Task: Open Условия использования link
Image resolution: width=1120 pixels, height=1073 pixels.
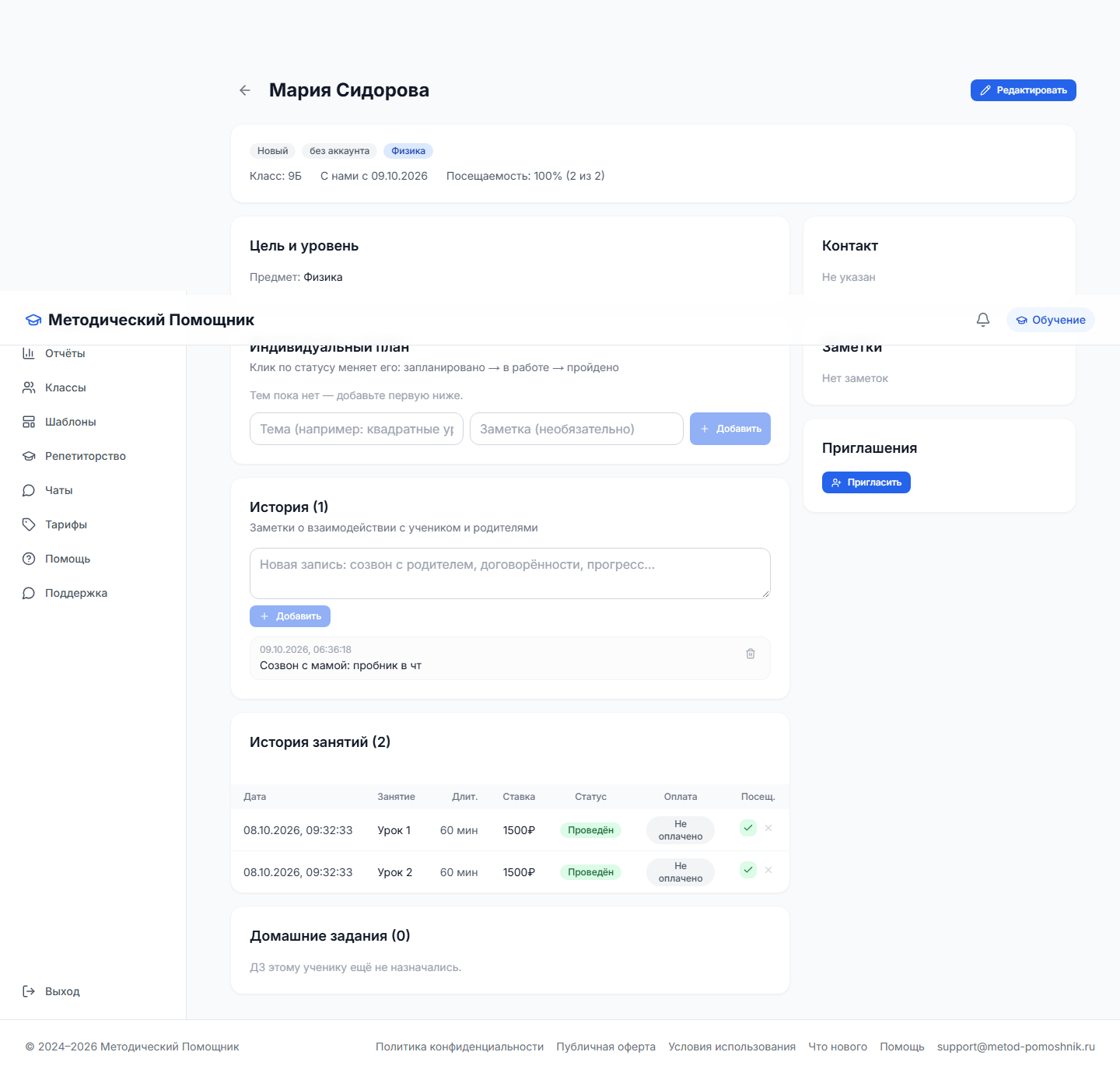Action: point(732,1047)
